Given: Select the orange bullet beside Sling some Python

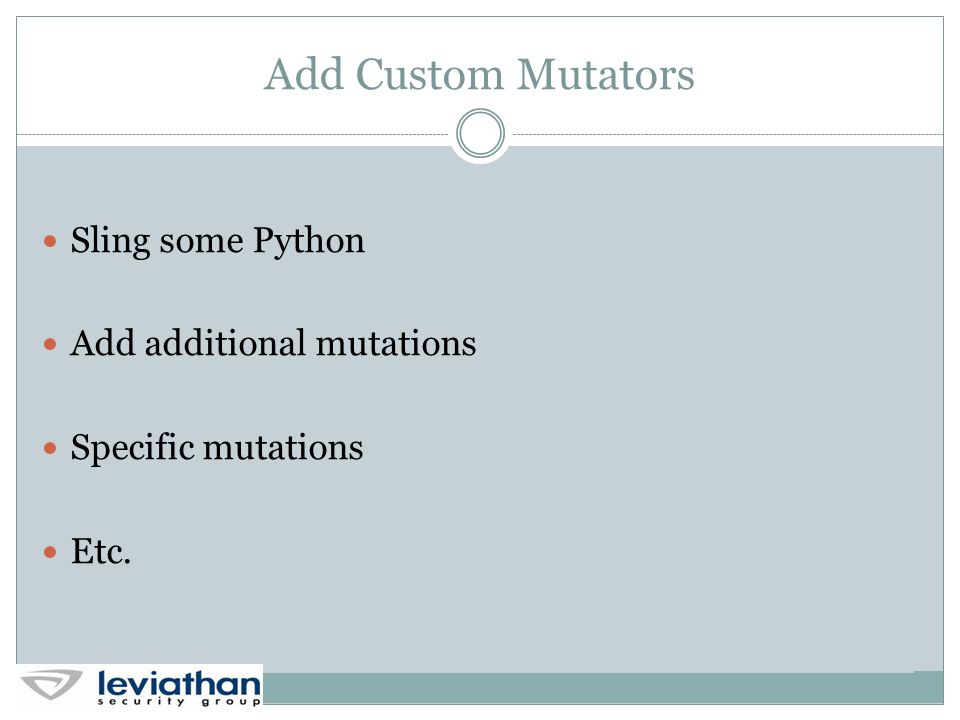Looking at the screenshot, I should click(50, 241).
